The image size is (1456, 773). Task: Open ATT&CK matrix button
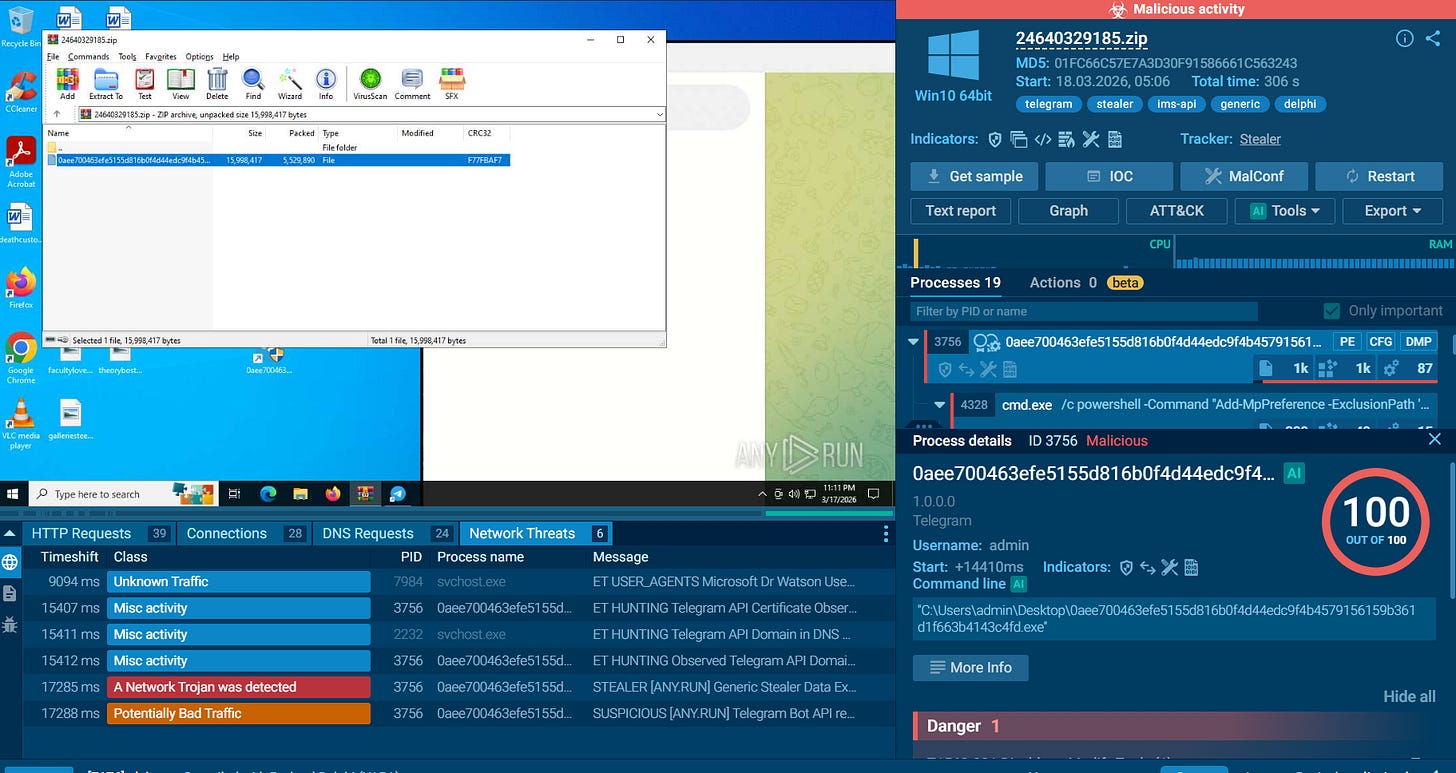[x=1177, y=211]
